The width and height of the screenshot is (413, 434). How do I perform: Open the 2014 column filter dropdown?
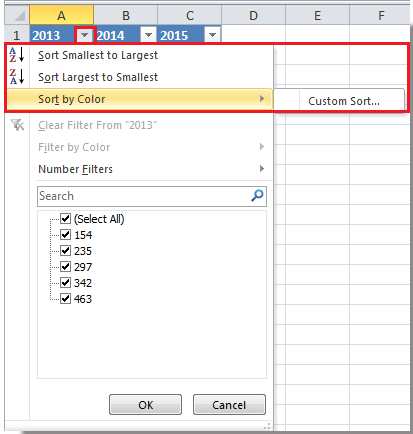[x=149, y=35]
